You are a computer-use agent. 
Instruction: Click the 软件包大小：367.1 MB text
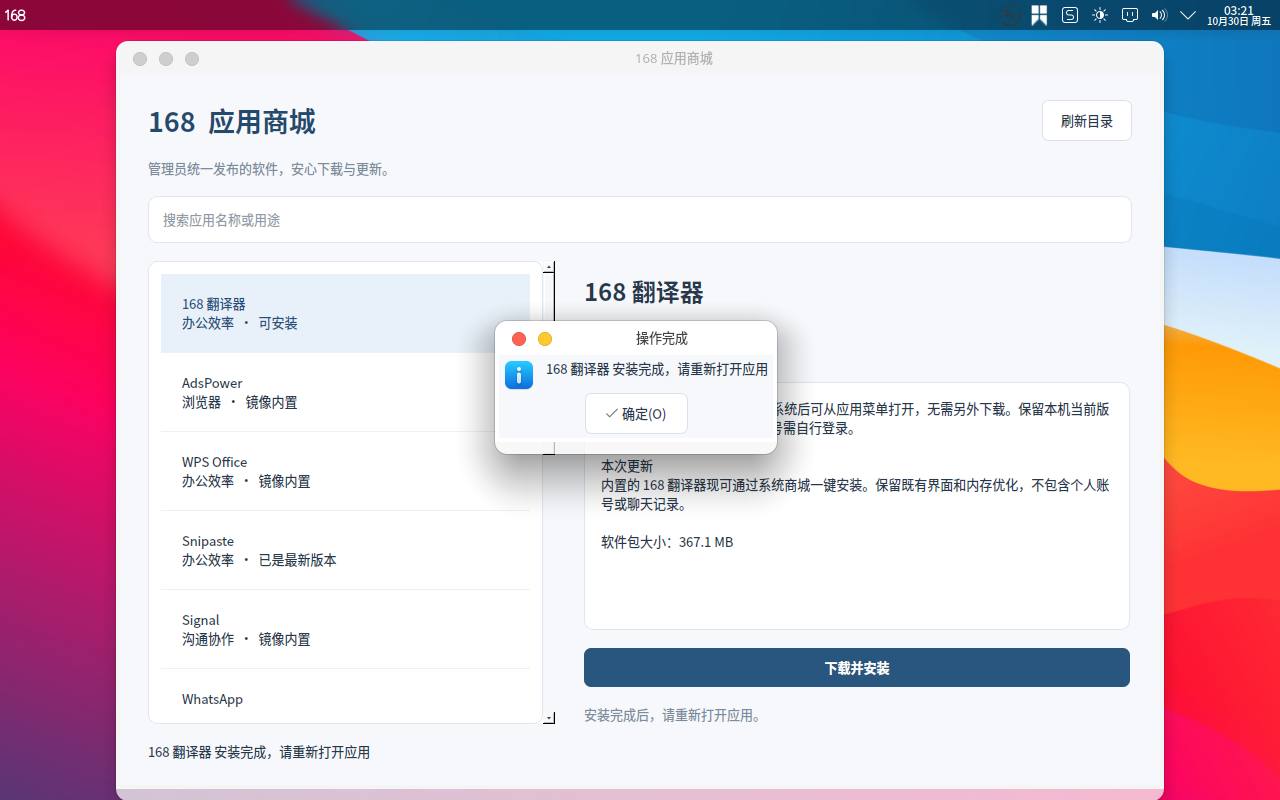pyautogui.click(x=667, y=542)
